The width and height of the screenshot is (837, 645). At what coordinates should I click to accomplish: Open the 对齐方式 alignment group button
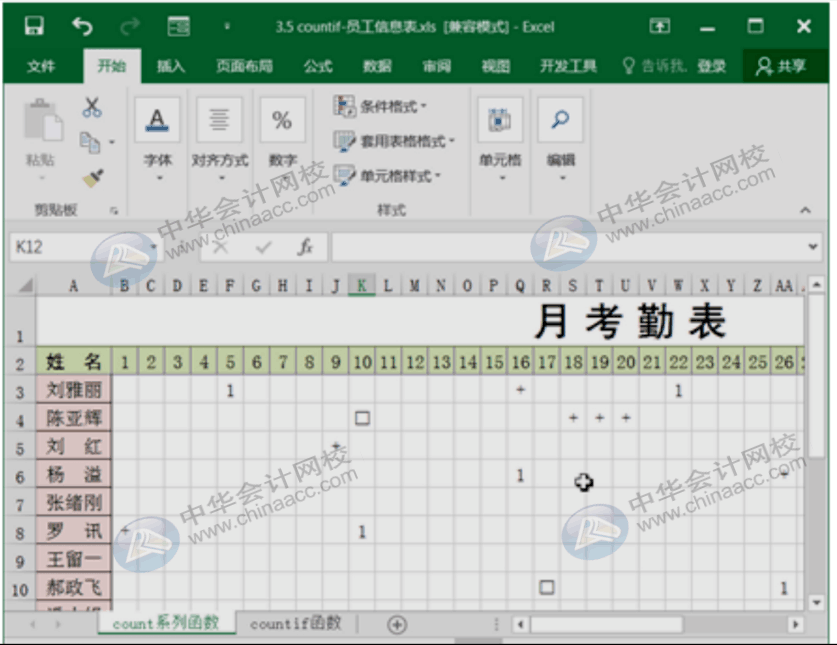(219, 138)
